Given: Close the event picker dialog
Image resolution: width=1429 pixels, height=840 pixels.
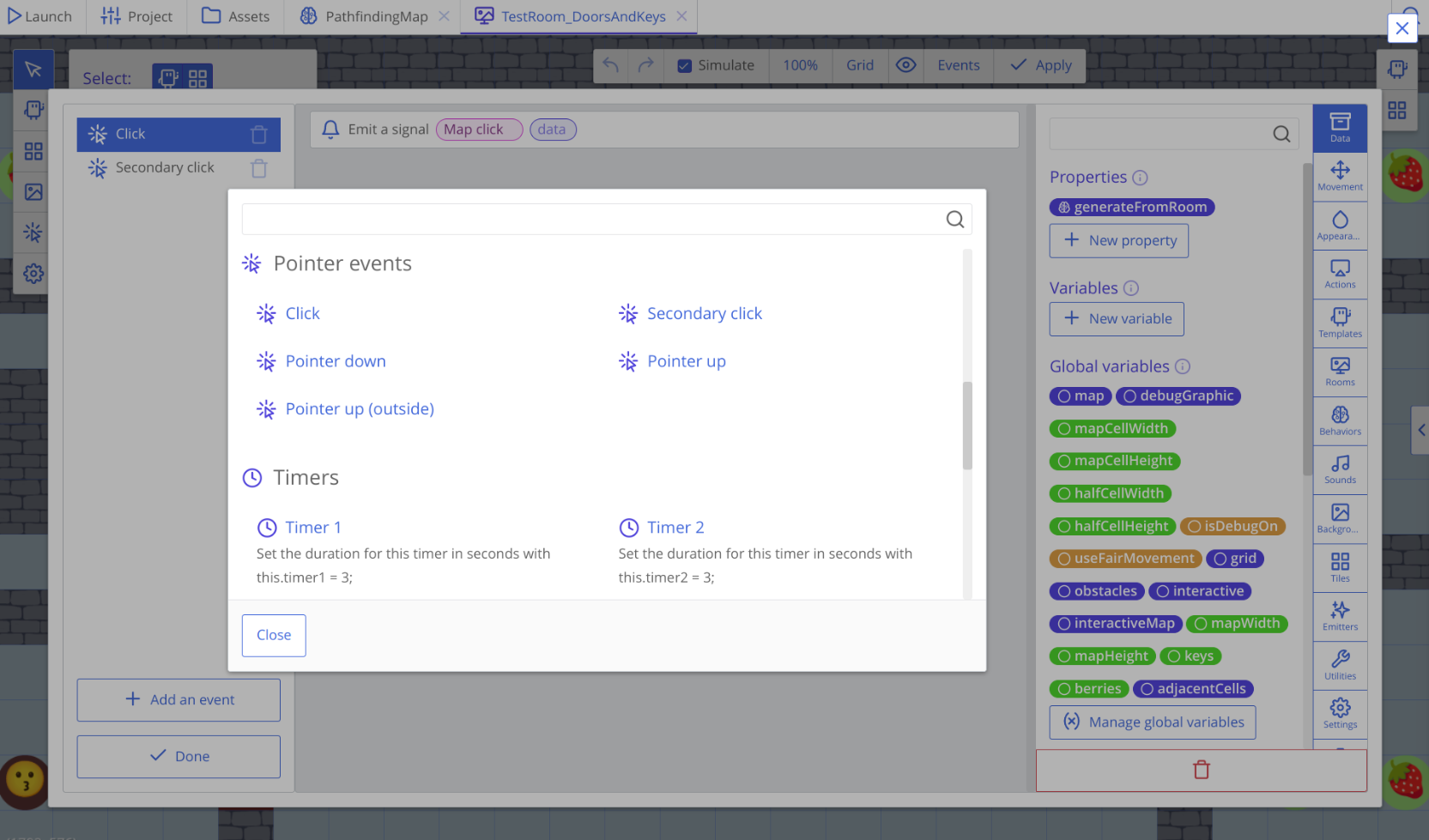Looking at the screenshot, I should 274,636.
